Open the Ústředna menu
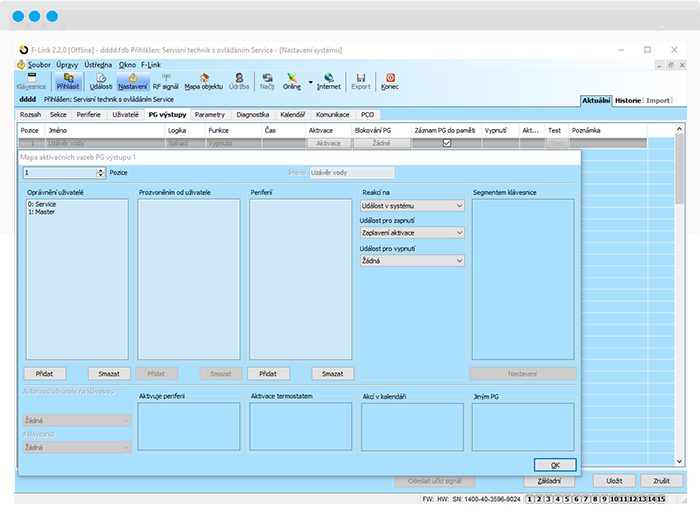This screenshot has height=520, width=700. (98, 64)
